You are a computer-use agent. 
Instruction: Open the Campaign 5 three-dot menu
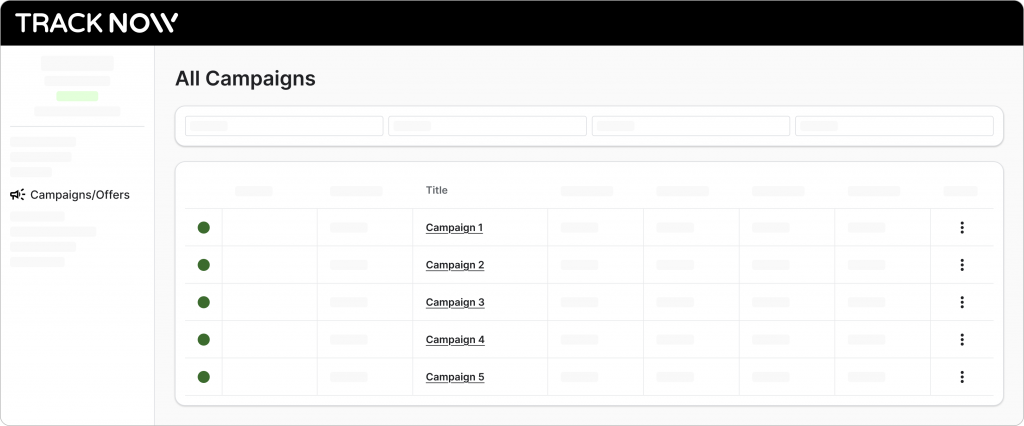tap(961, 377)
